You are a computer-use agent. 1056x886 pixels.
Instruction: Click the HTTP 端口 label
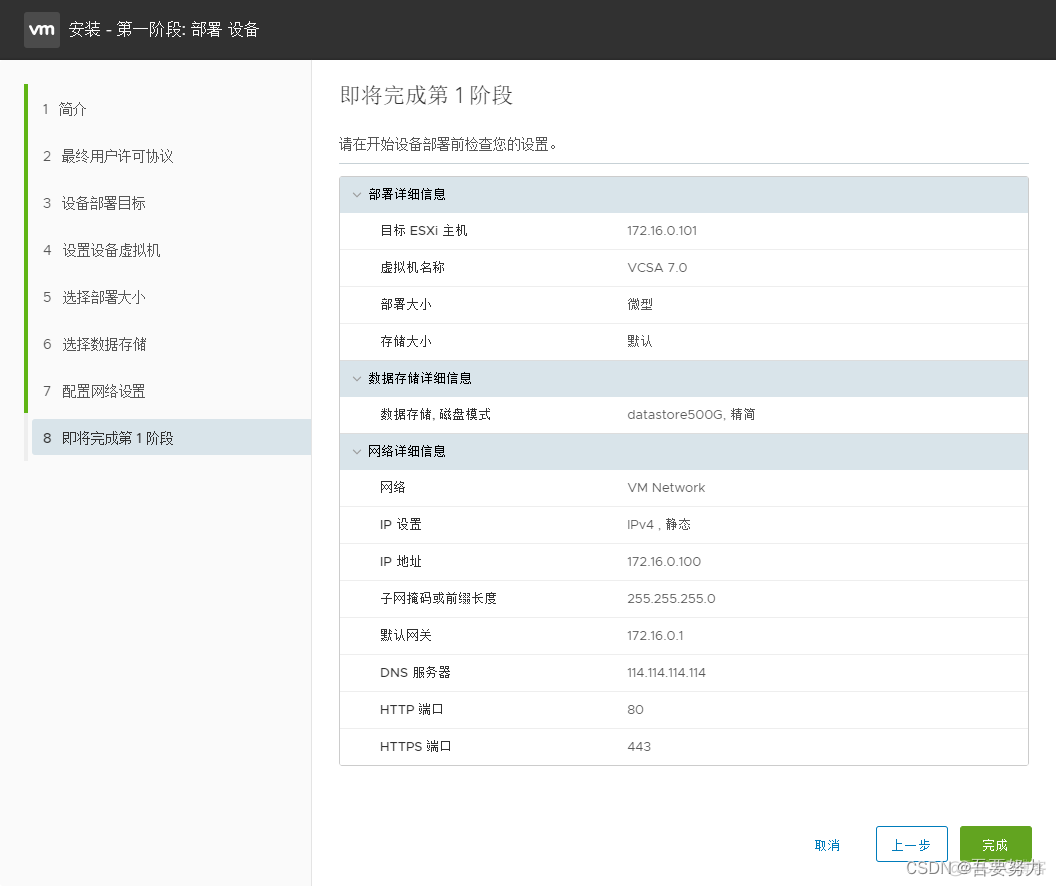point(411,710)
